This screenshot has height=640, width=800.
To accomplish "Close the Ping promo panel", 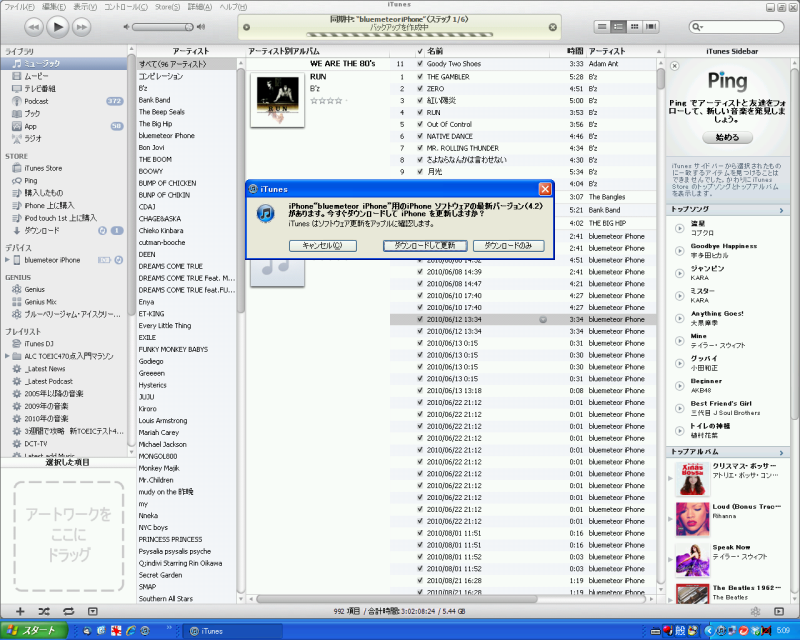I will 674,66.
